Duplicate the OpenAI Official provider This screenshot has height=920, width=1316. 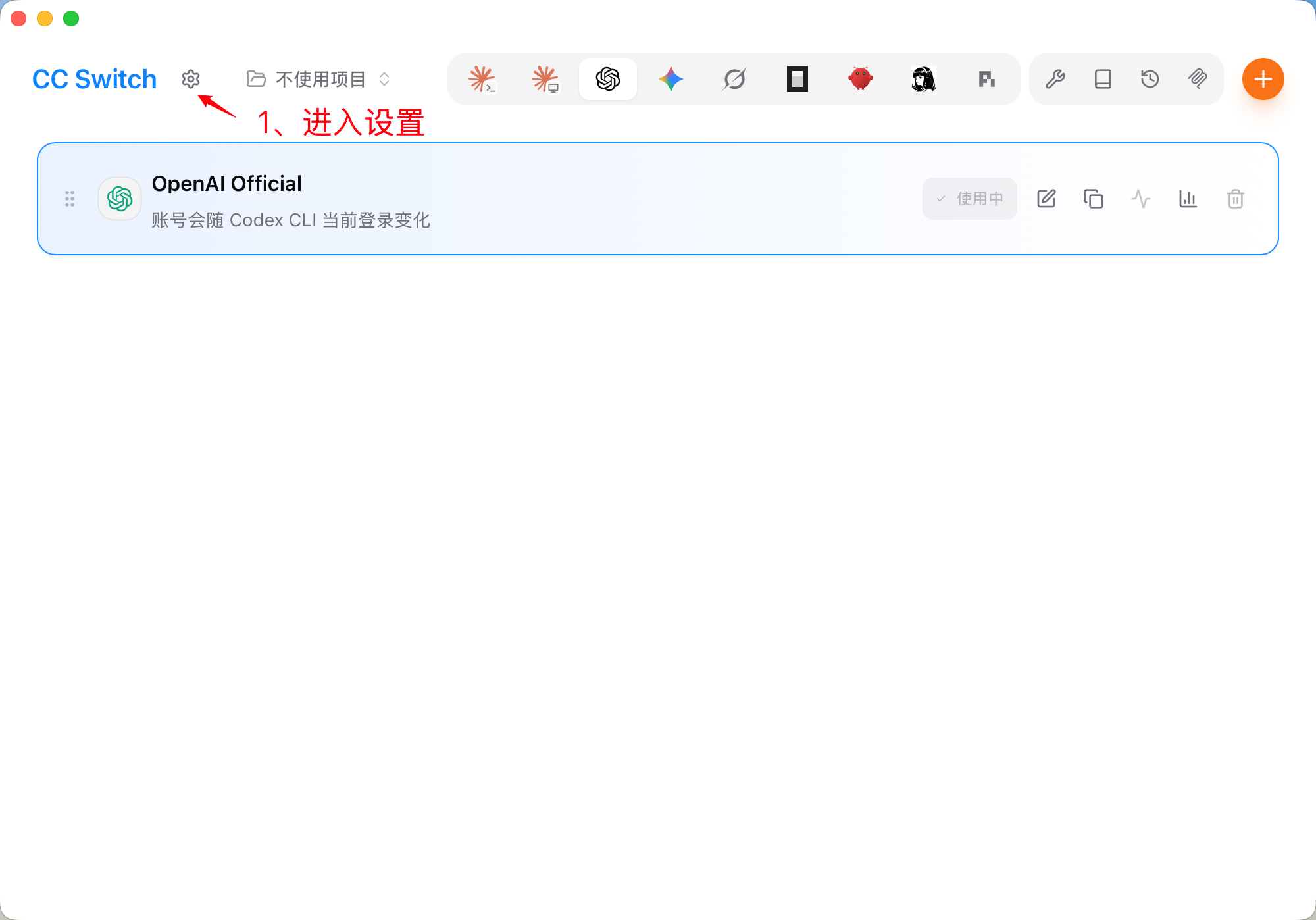coord(1094,199)
